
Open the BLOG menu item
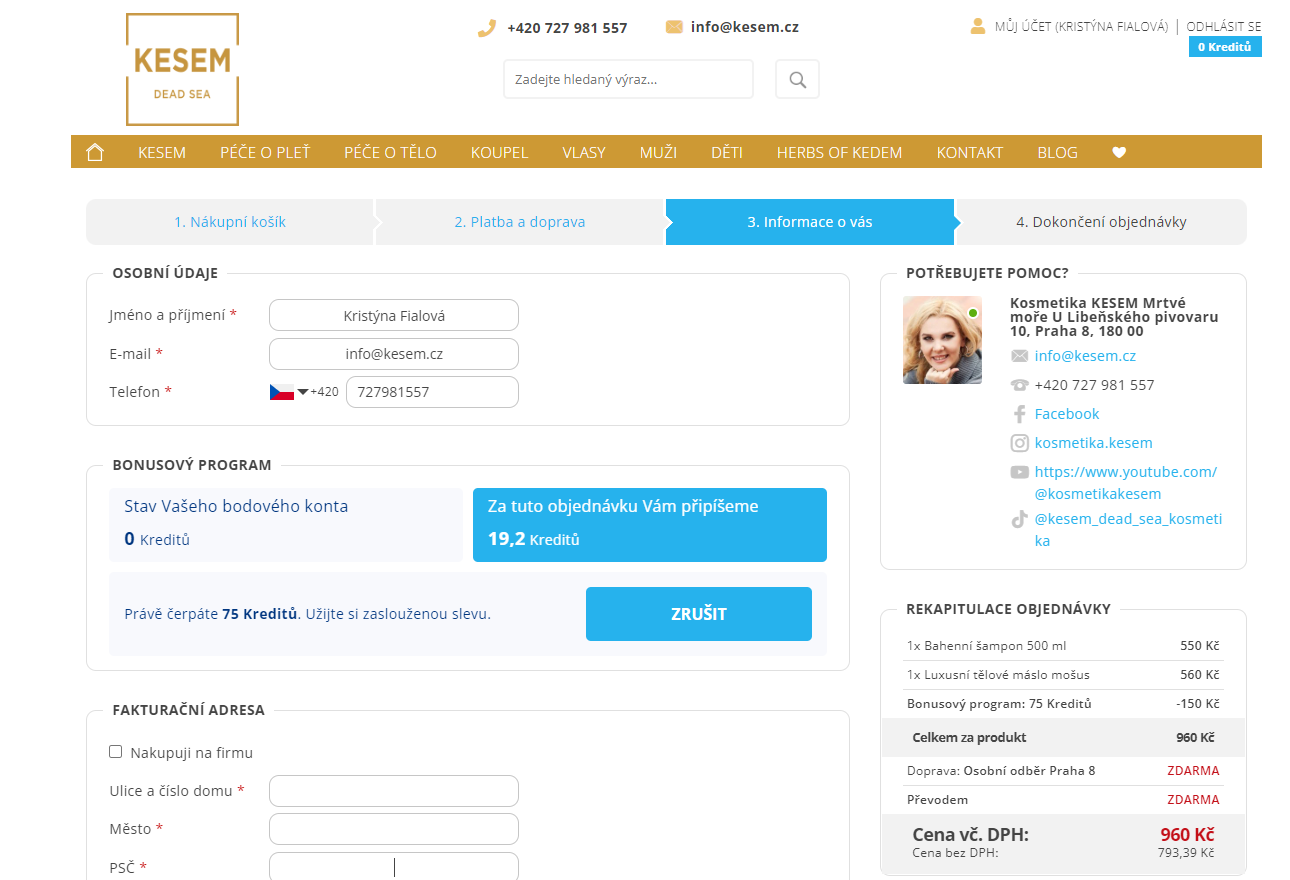[x=1057, y=153]
